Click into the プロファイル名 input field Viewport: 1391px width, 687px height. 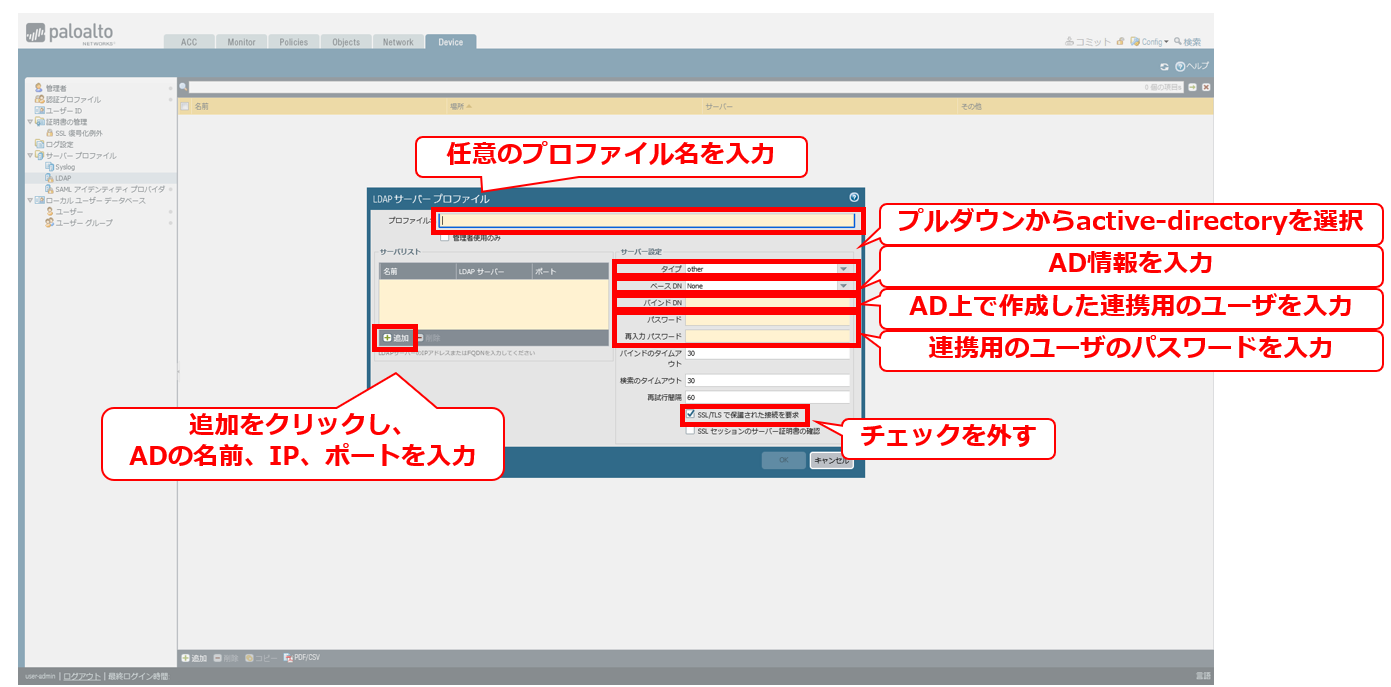click(x=647, y=220)
